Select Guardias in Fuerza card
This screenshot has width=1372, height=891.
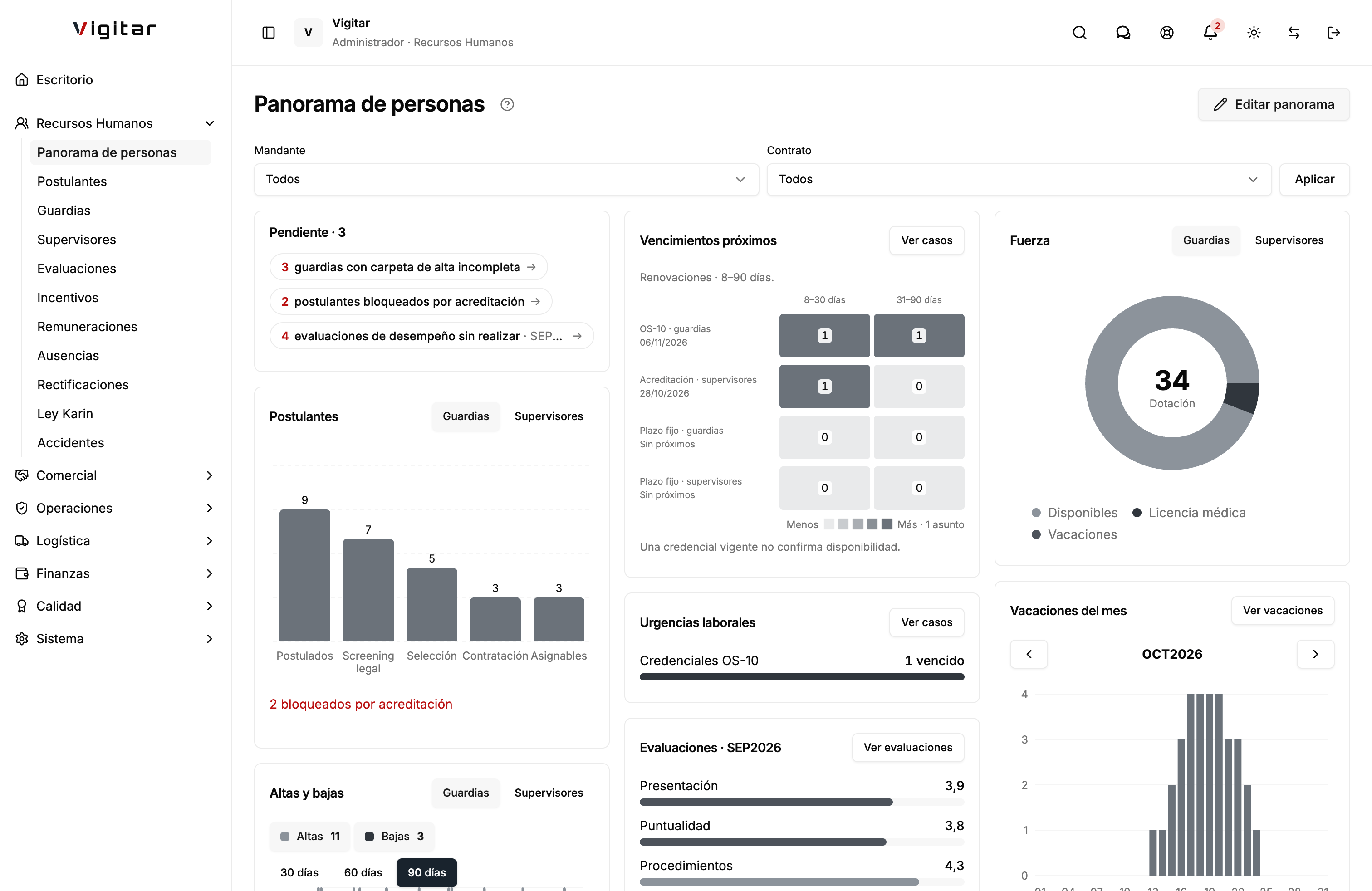coord(1206,240)
